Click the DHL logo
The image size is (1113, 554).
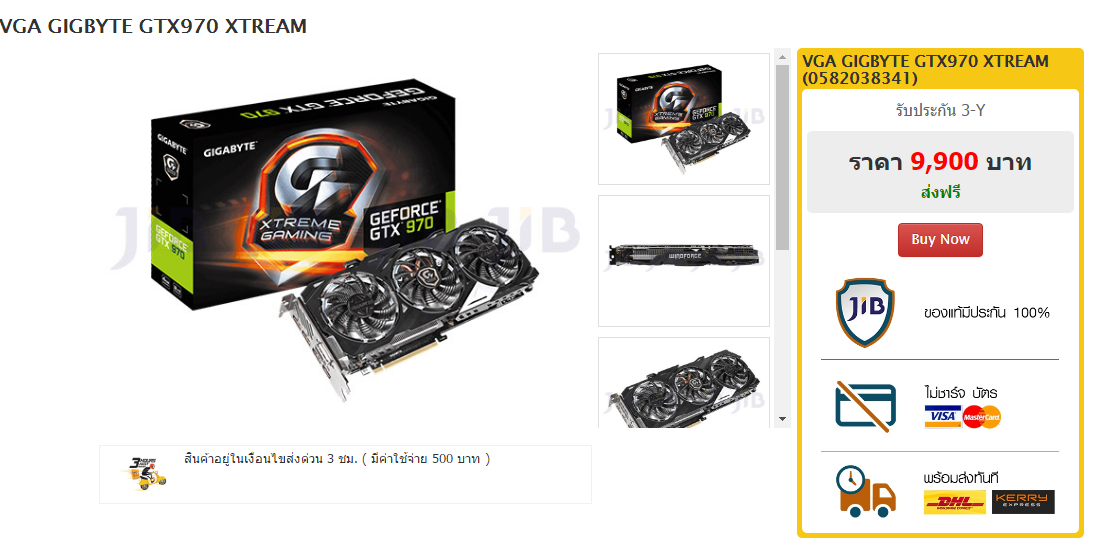pyautogui.click(x=955, y=502)
